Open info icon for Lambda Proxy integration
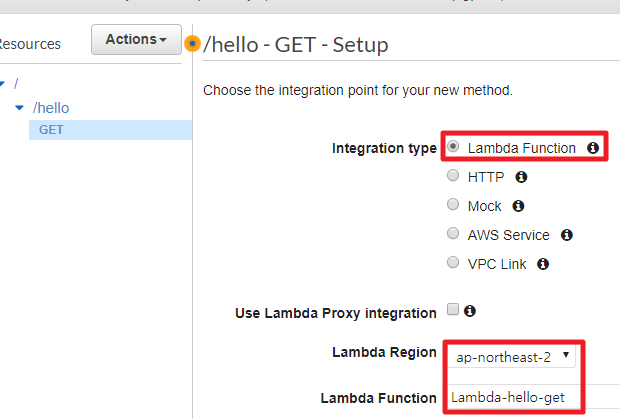Viewport: 620px width, 419px height. pos(470,311)
